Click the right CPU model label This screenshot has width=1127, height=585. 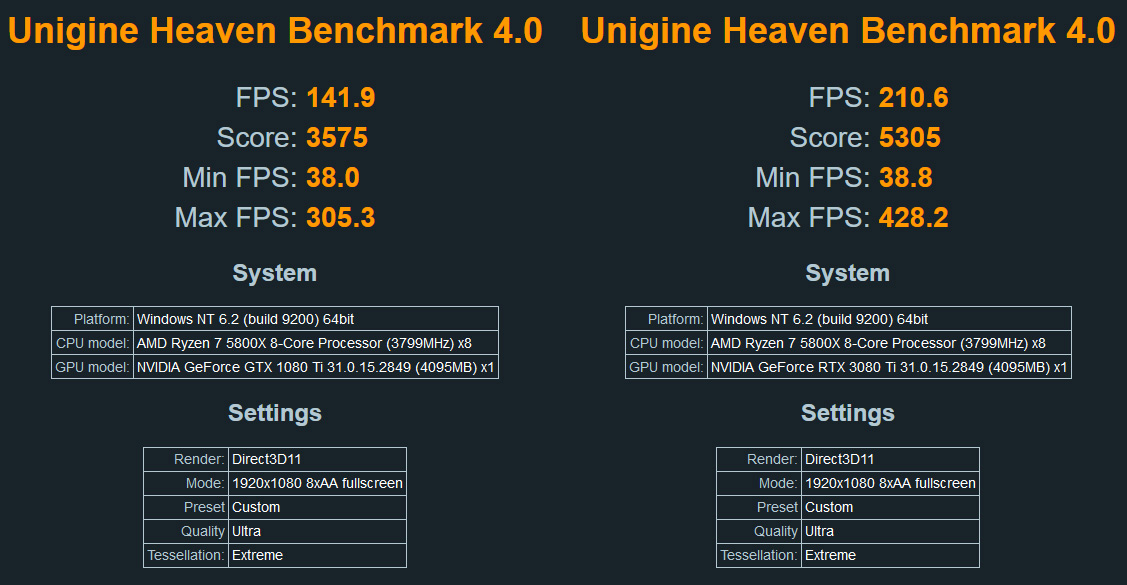tap(666, 343)
